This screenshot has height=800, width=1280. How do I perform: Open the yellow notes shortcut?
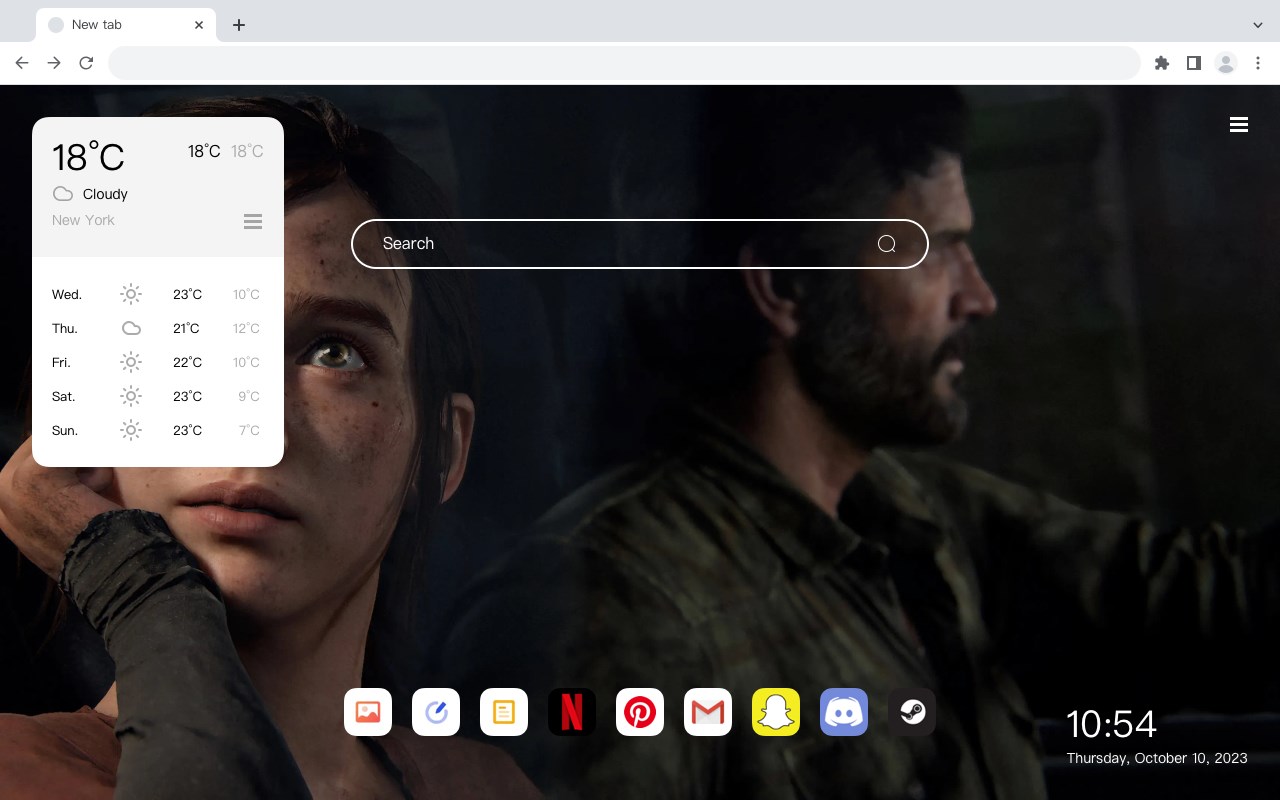[504, 712]
